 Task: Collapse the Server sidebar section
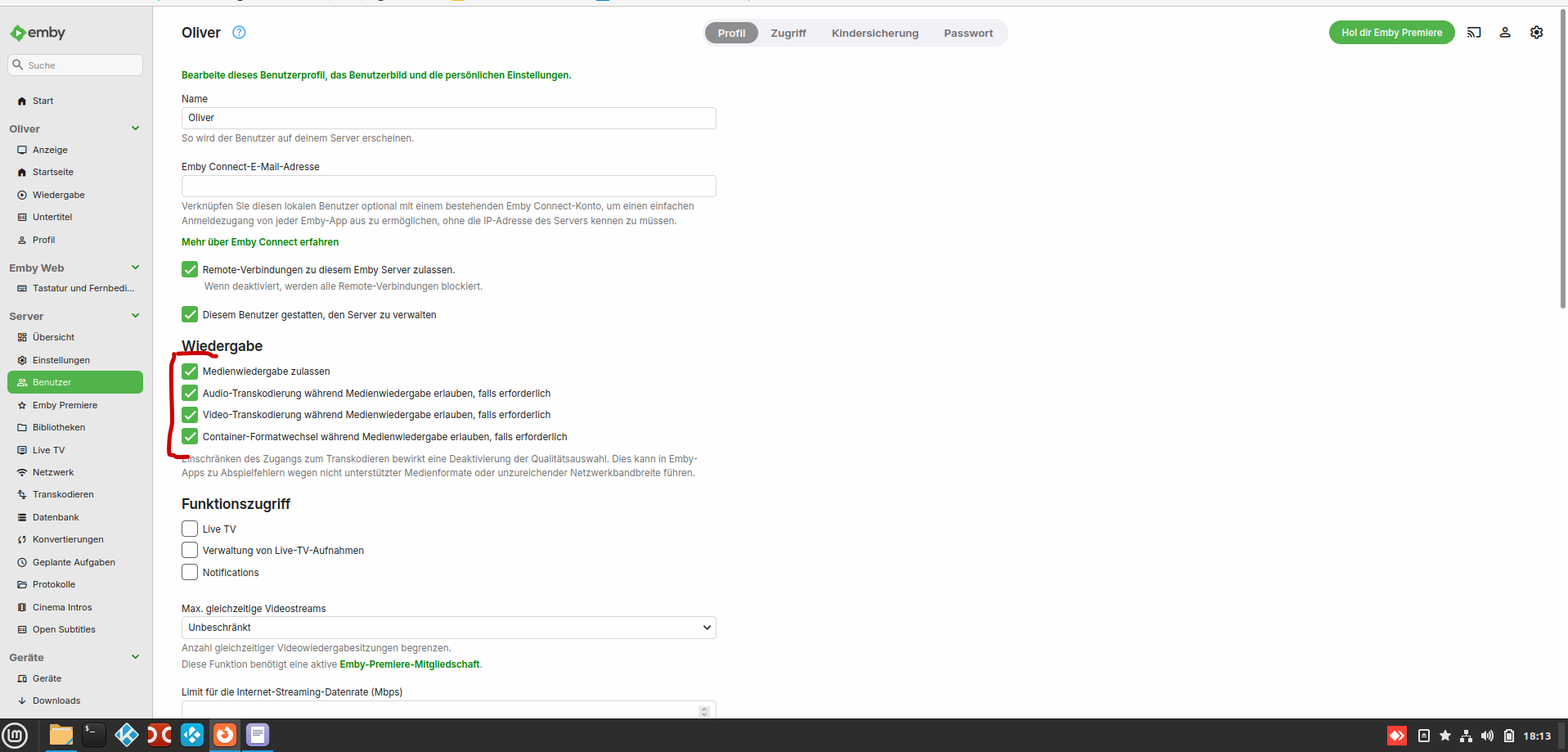pyautogui.click(x=136, y=316)
